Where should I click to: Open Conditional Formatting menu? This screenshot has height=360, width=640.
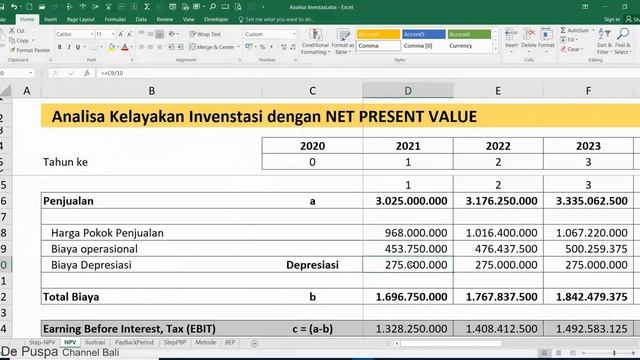click(316, 41)
